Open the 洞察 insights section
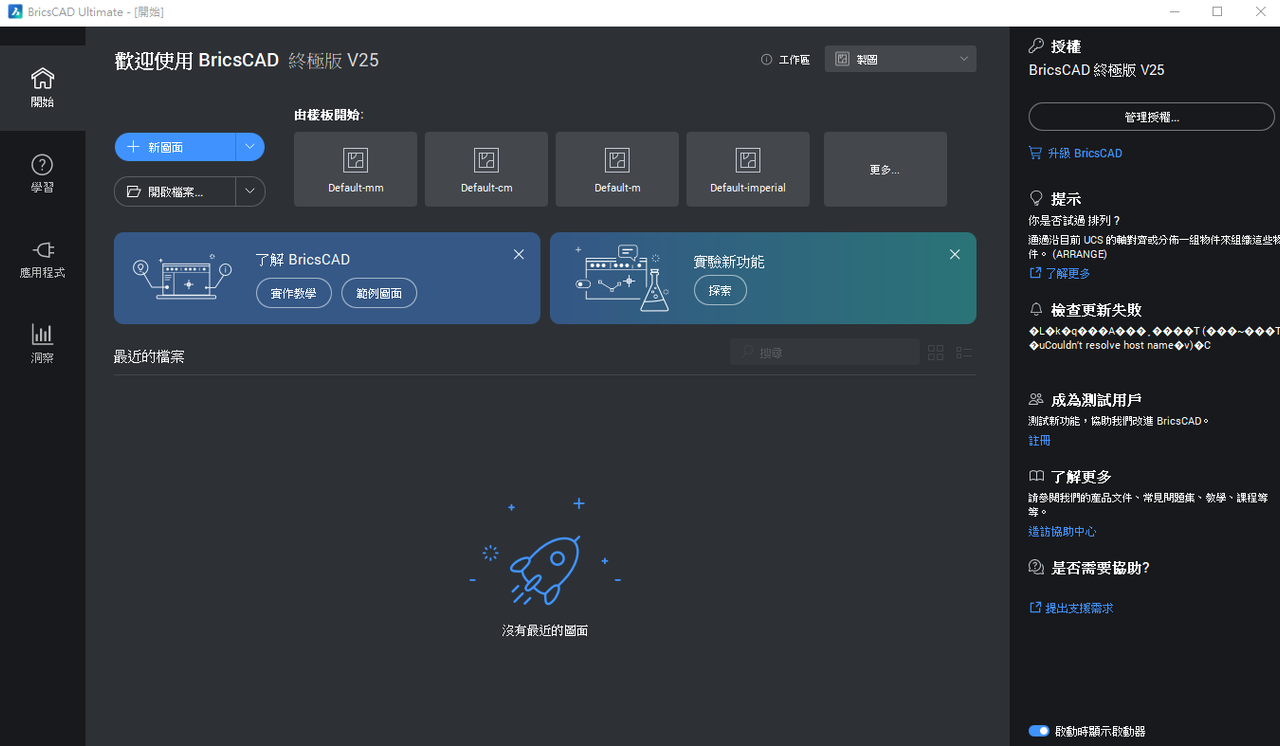The width and height of the screenshot is (1280, 746). (x=42, y=344)
